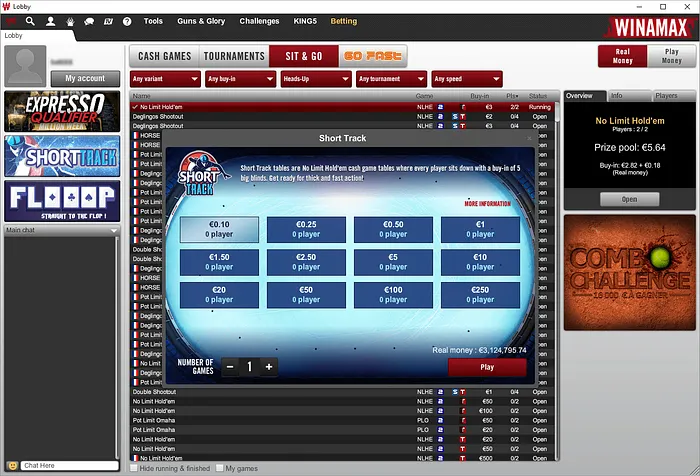
Task: Click the search magnifier icon in toolbar
Action: point(30,20)
